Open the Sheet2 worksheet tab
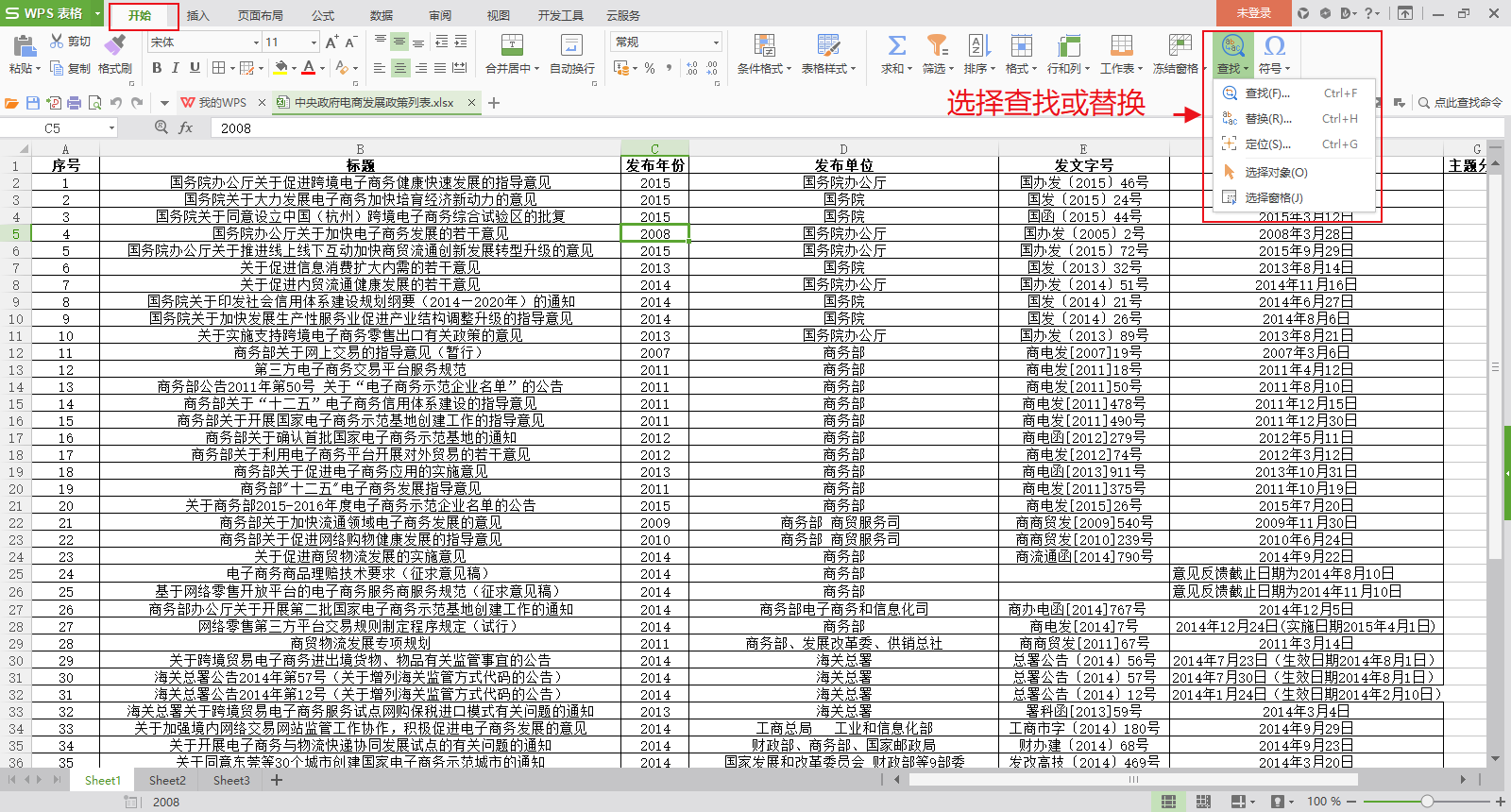The height and width of the screenshot is (812, 1511). point(167,781)
